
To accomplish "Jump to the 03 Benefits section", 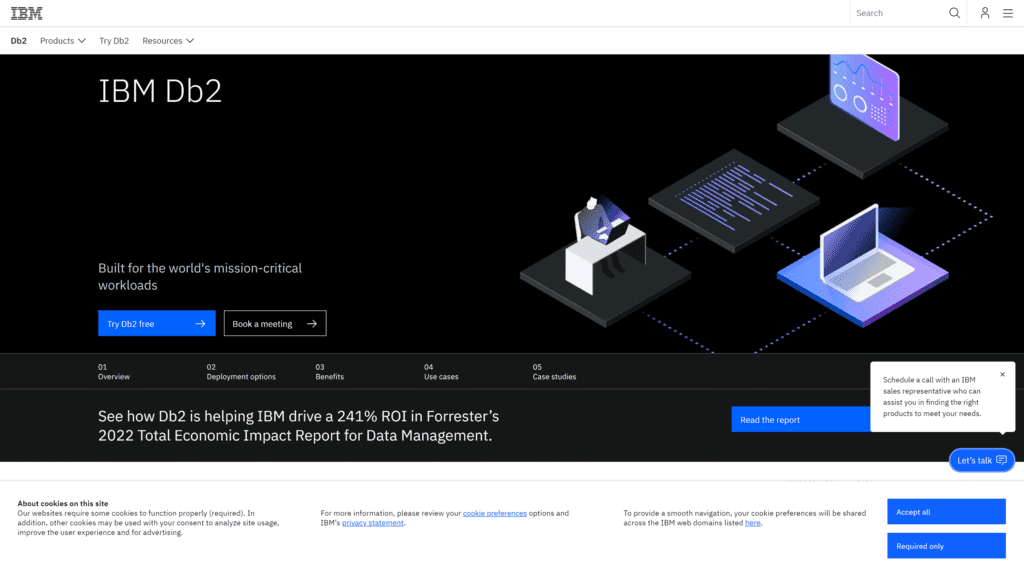I will pyautogui.click(x=330, y=372).
